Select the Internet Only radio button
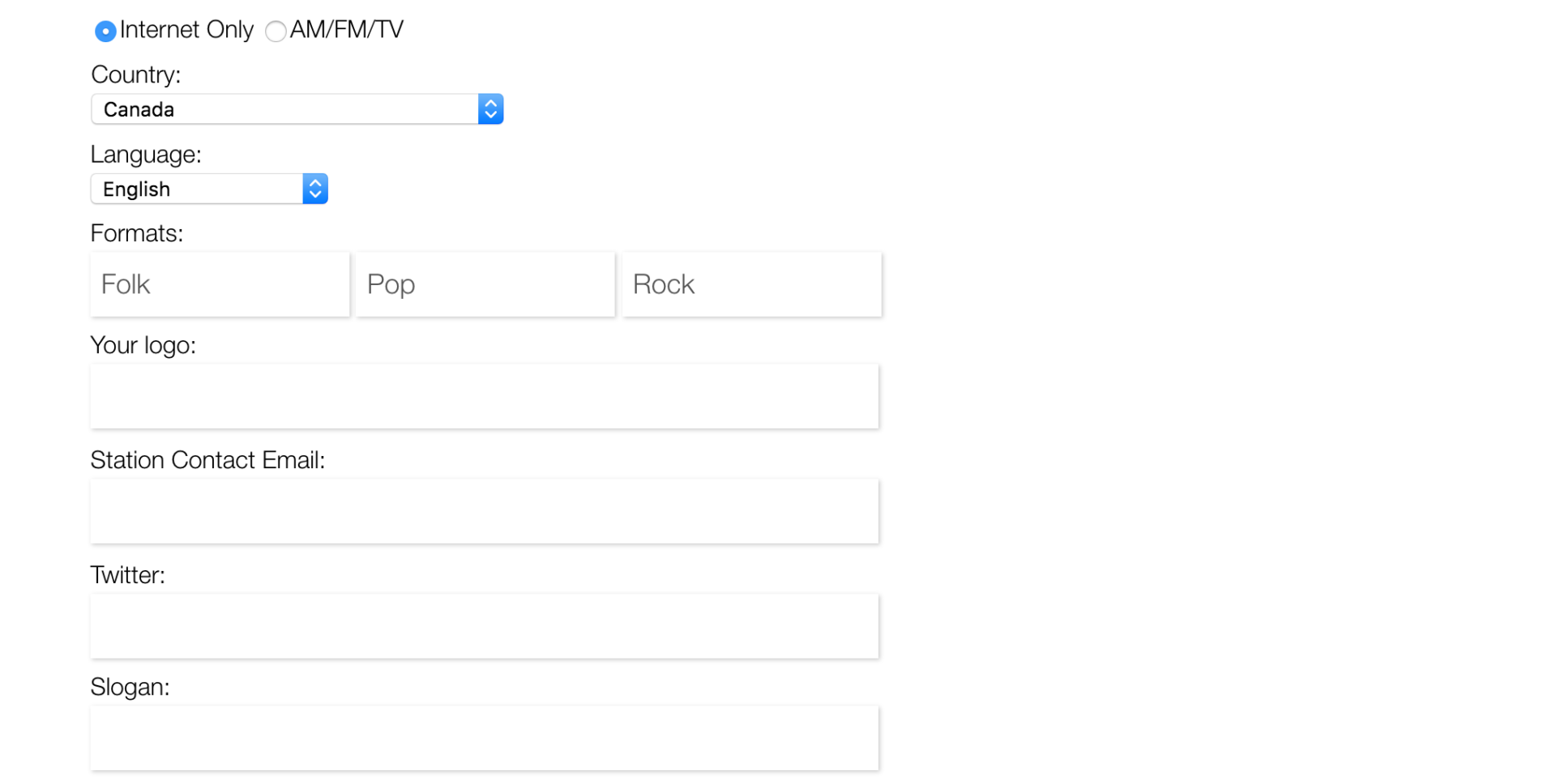This screenshot has width=1556, height=784. pyautogui.click(x=105, y=31)
